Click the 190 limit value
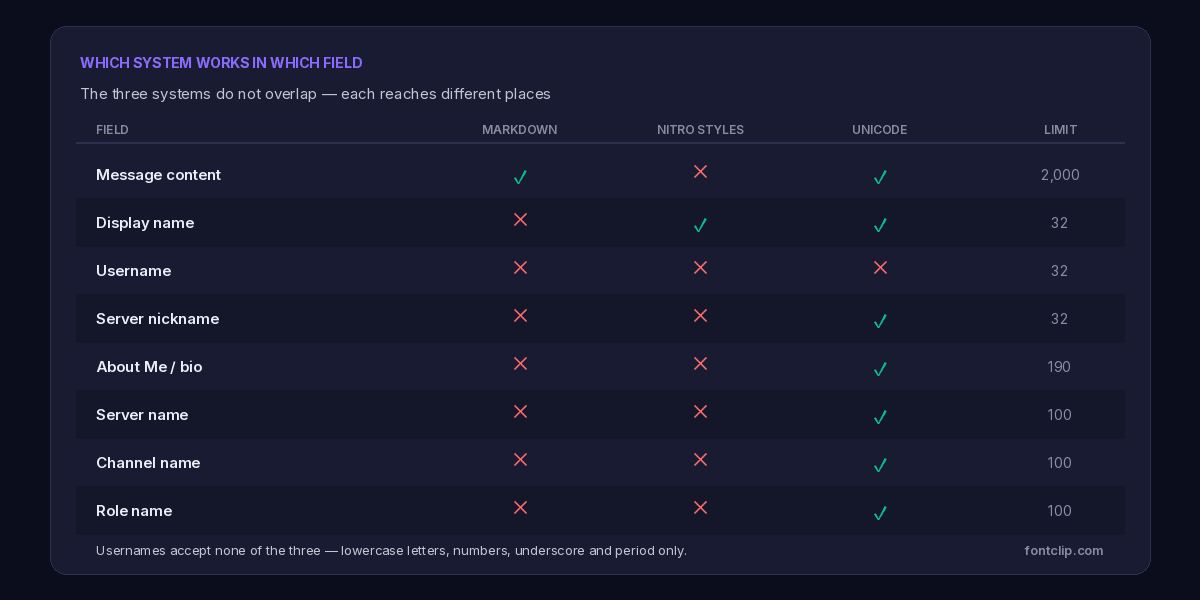The image size is (1200, 600). point(1060,367)
